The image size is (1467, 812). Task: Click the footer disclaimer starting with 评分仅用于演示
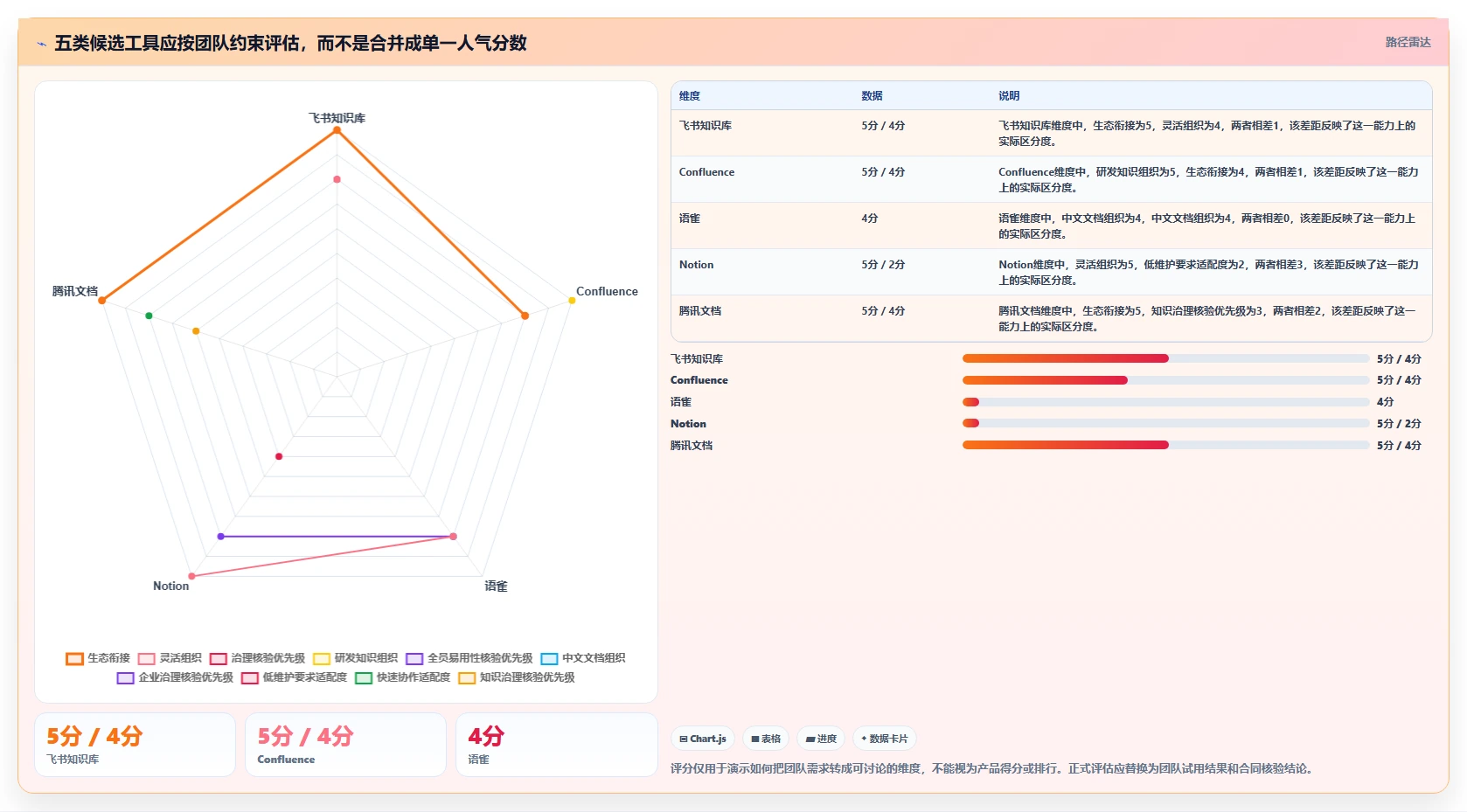tap(992, 768)
